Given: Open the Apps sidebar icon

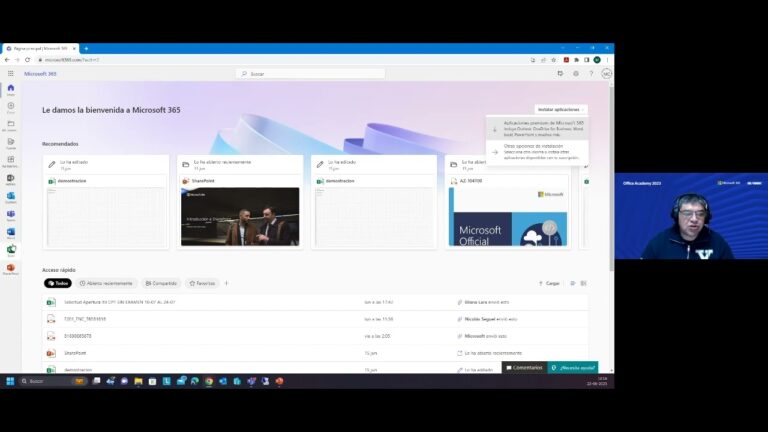Looking at the screenshot, I should coord(11,162).
